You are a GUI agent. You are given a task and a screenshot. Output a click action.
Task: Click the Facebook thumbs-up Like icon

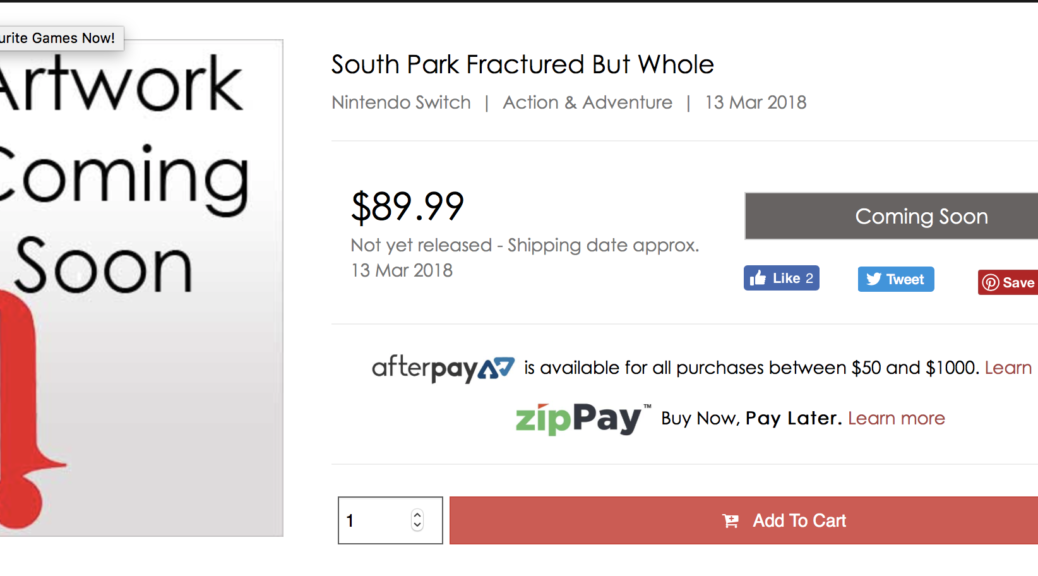tap(758, 277)
